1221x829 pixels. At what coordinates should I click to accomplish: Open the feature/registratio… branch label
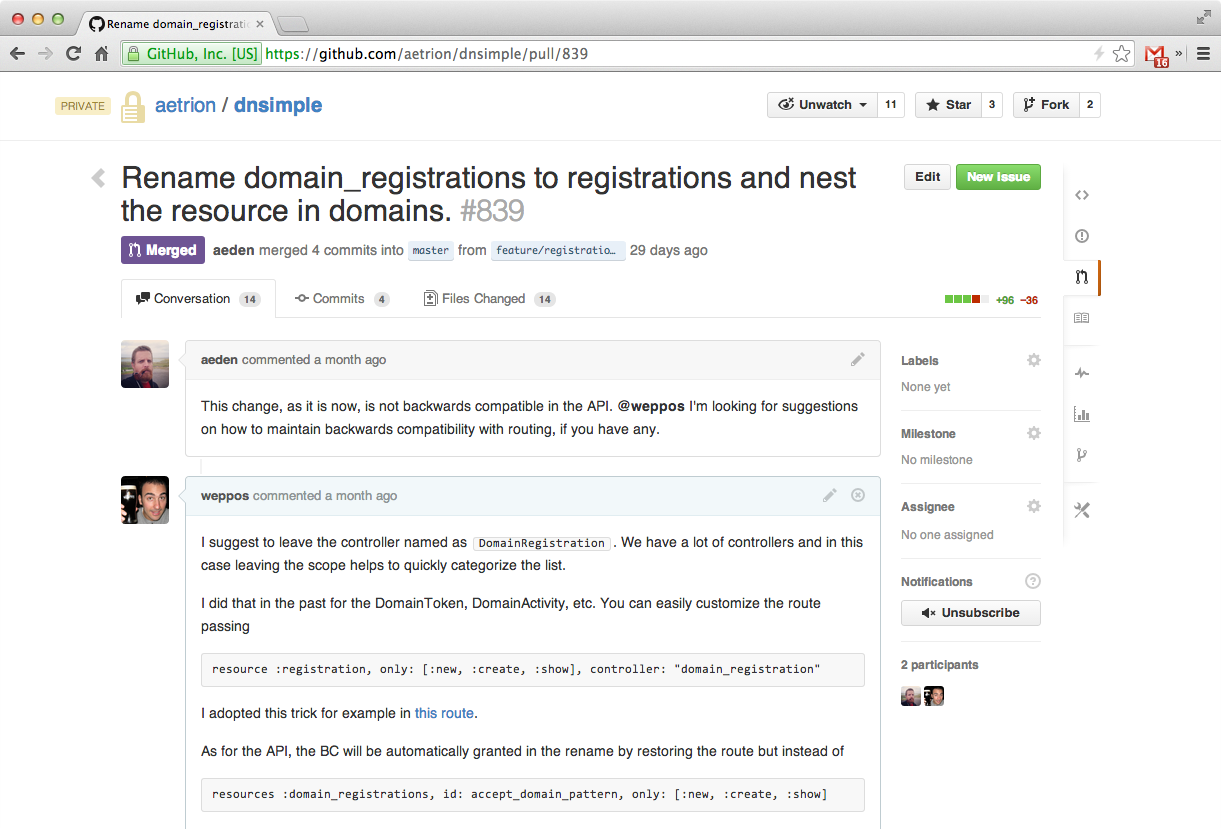[x=558, y=251]
